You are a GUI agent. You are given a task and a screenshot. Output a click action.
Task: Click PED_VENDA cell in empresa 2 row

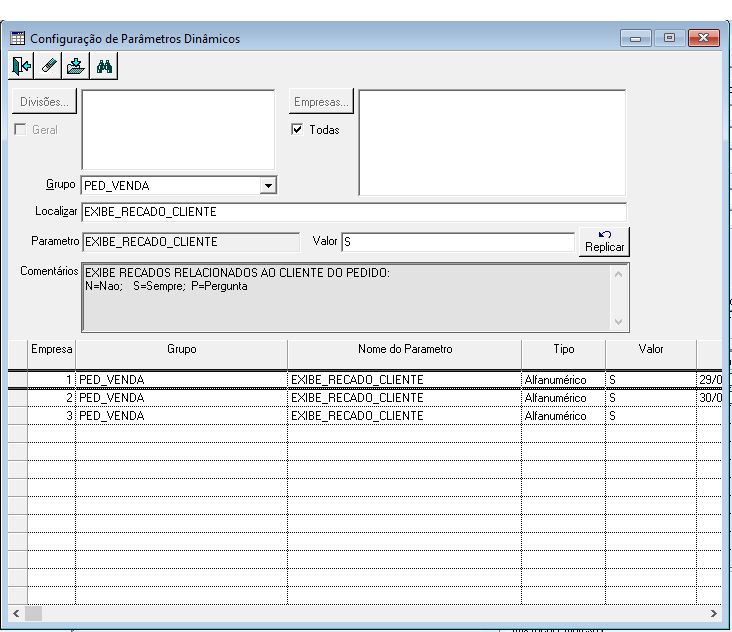coord(182,398)
